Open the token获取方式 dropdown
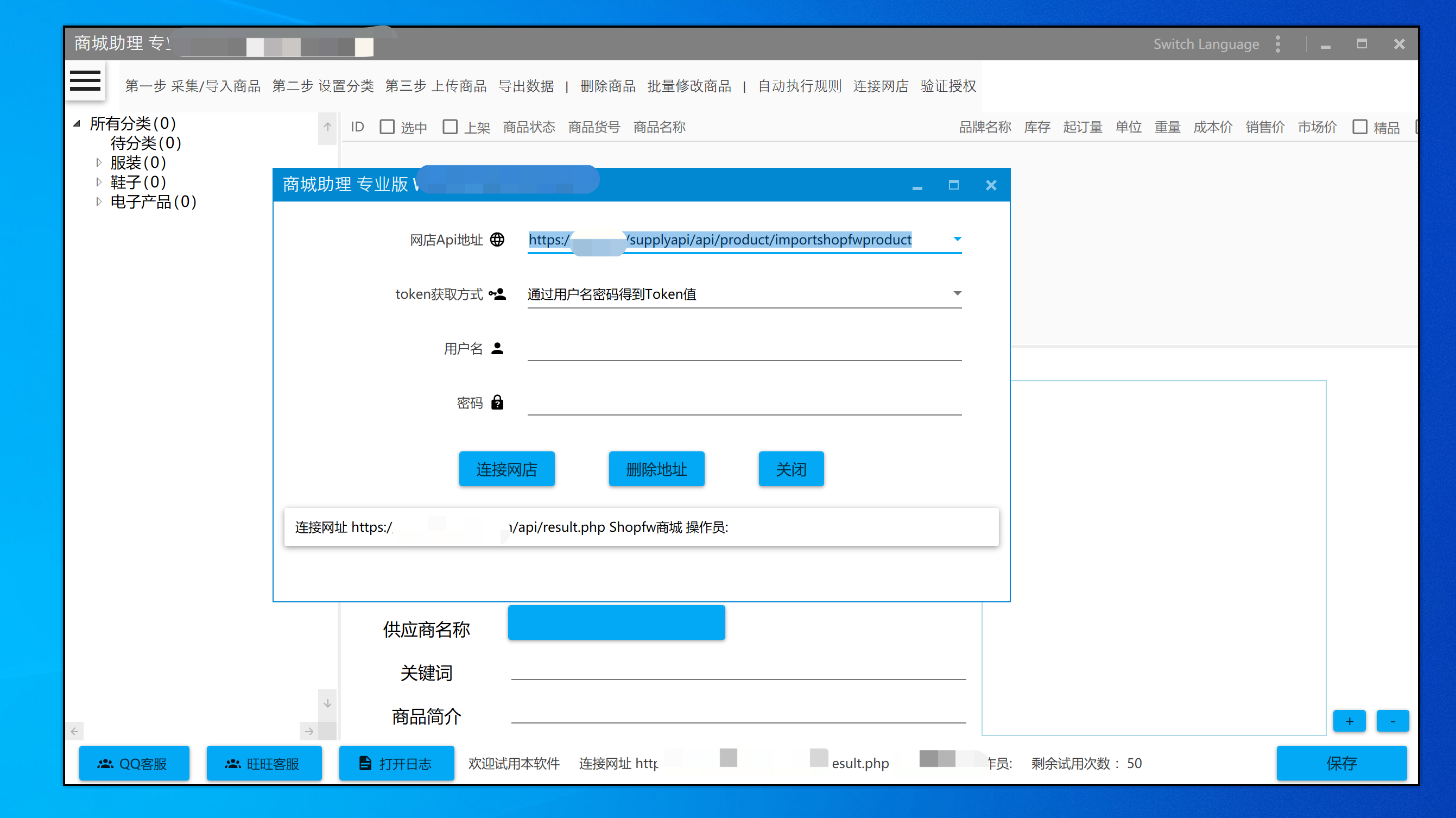1456x818 pixels. pyautogui.click(x=957, y=294)
